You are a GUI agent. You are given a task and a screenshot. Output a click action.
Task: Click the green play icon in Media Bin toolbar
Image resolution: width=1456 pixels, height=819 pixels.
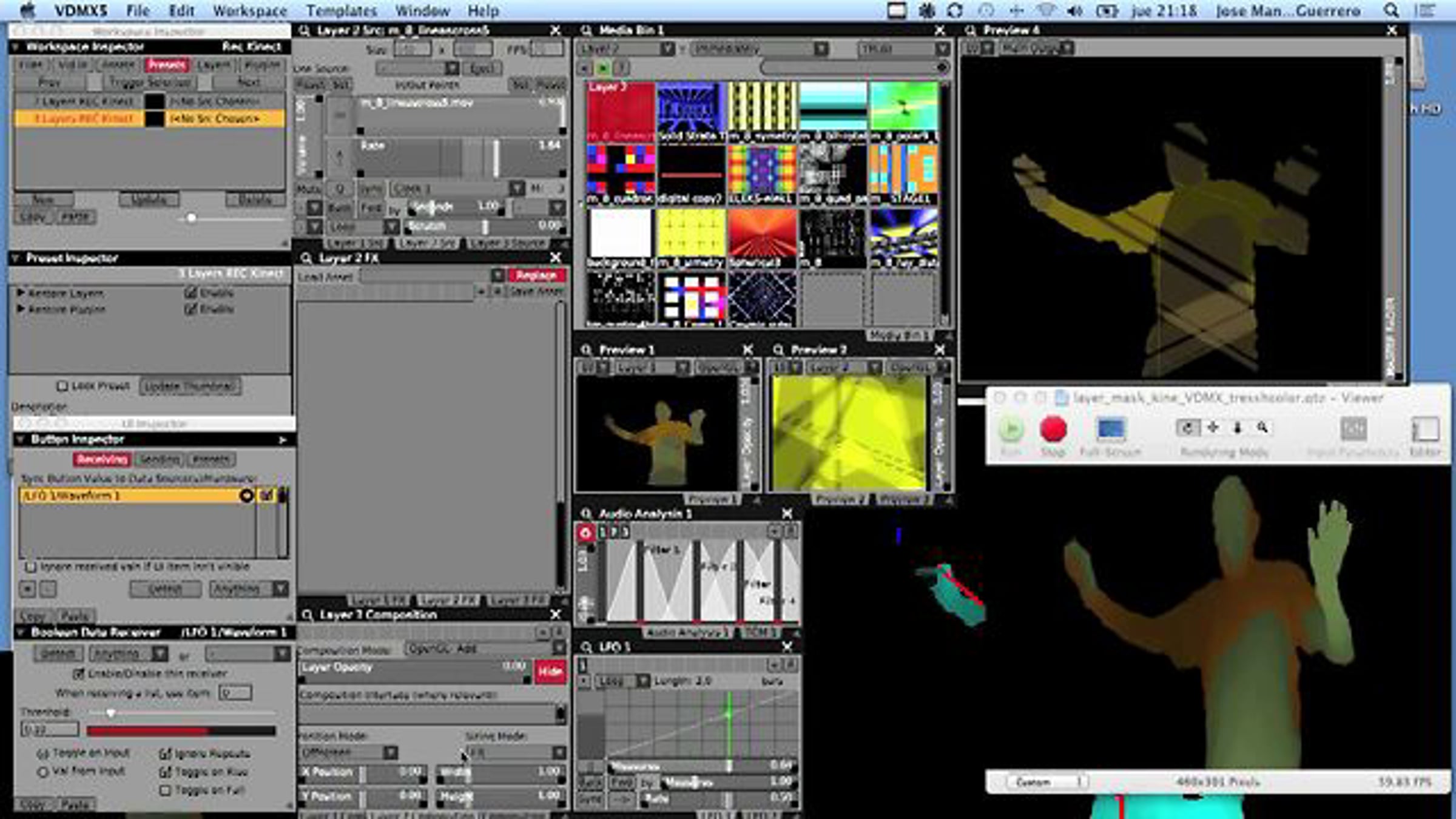coord(603,68)
